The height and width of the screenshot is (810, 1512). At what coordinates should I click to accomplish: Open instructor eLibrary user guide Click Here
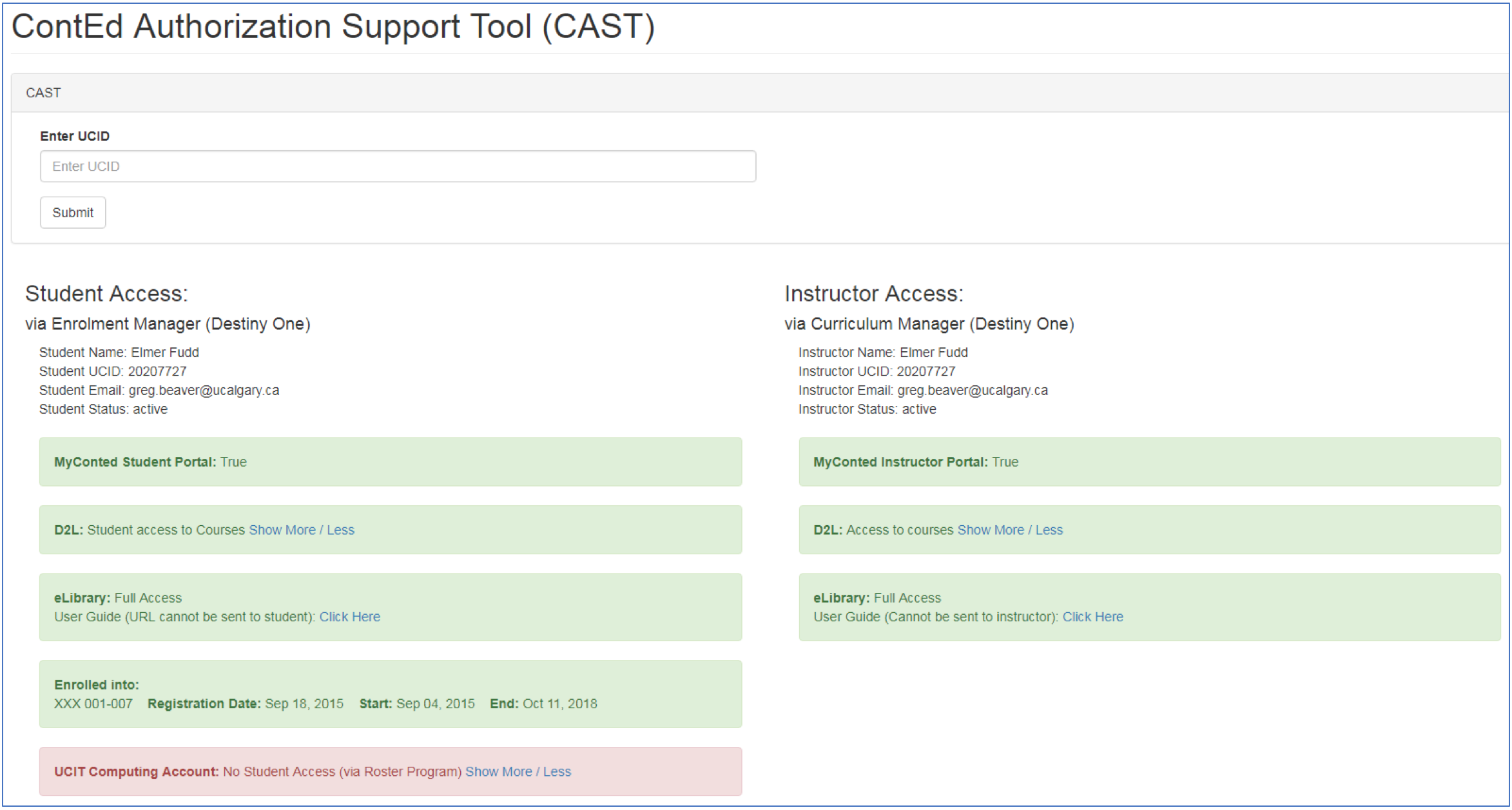click(x=1092, y=617)
